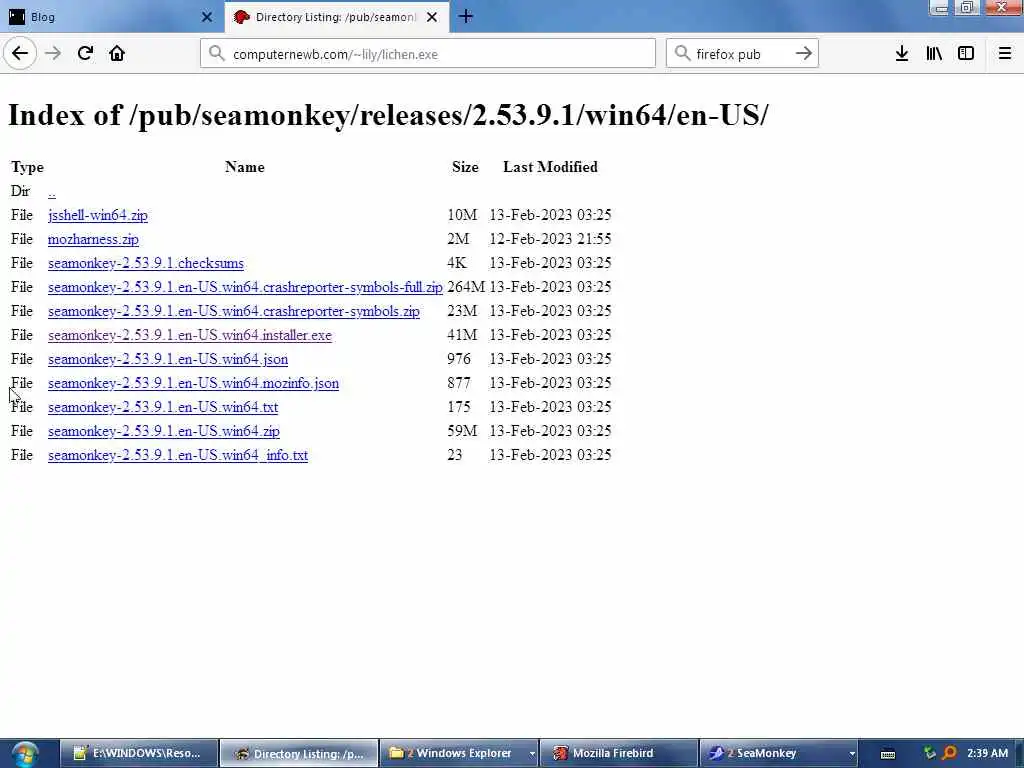Download seamonkey-2.53.9.1.en-US.win64.zip
Viewport: 1024px width, 768px height.
[164, 431]
